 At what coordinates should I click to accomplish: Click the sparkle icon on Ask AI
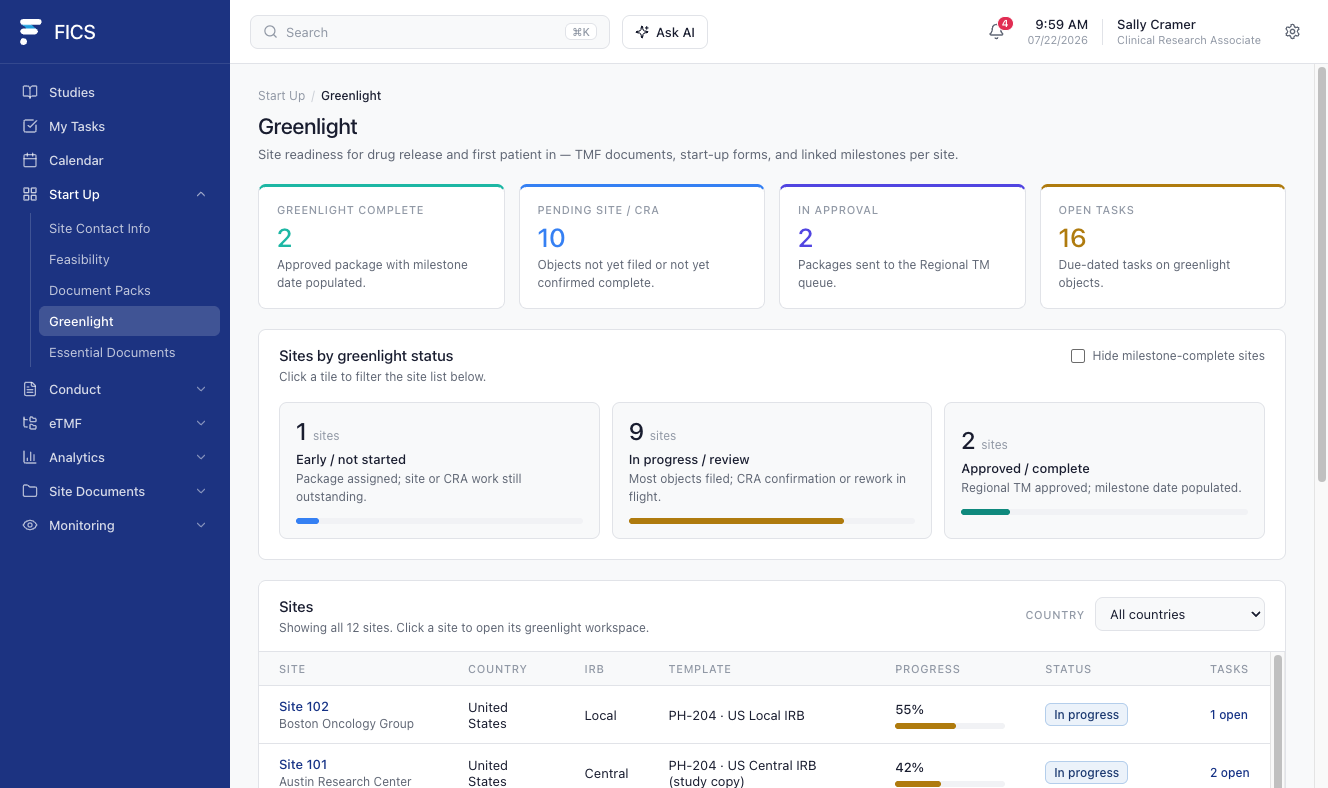click(642, 32)
